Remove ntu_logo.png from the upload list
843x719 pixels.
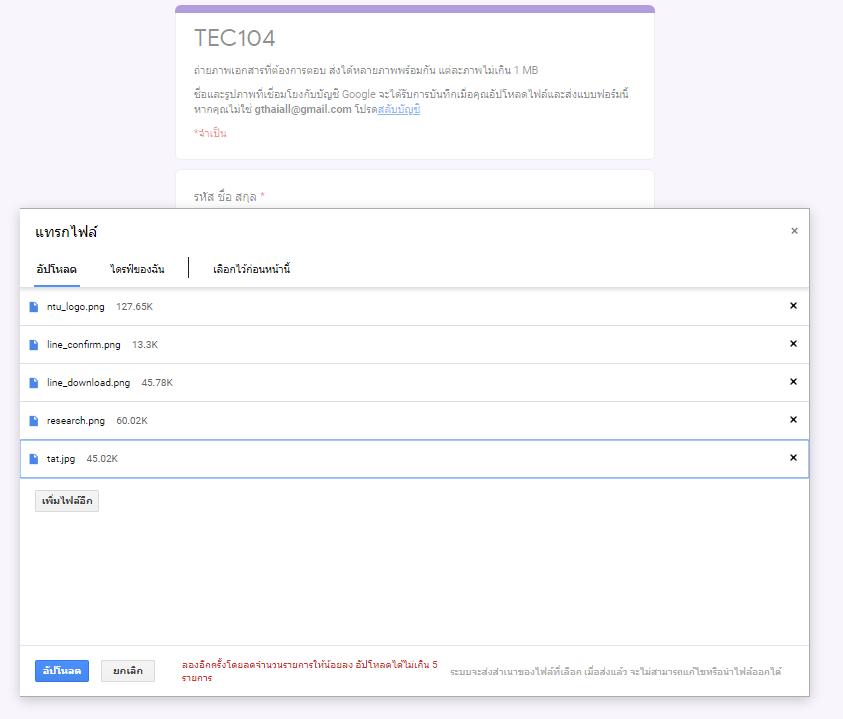coord(793,306)
